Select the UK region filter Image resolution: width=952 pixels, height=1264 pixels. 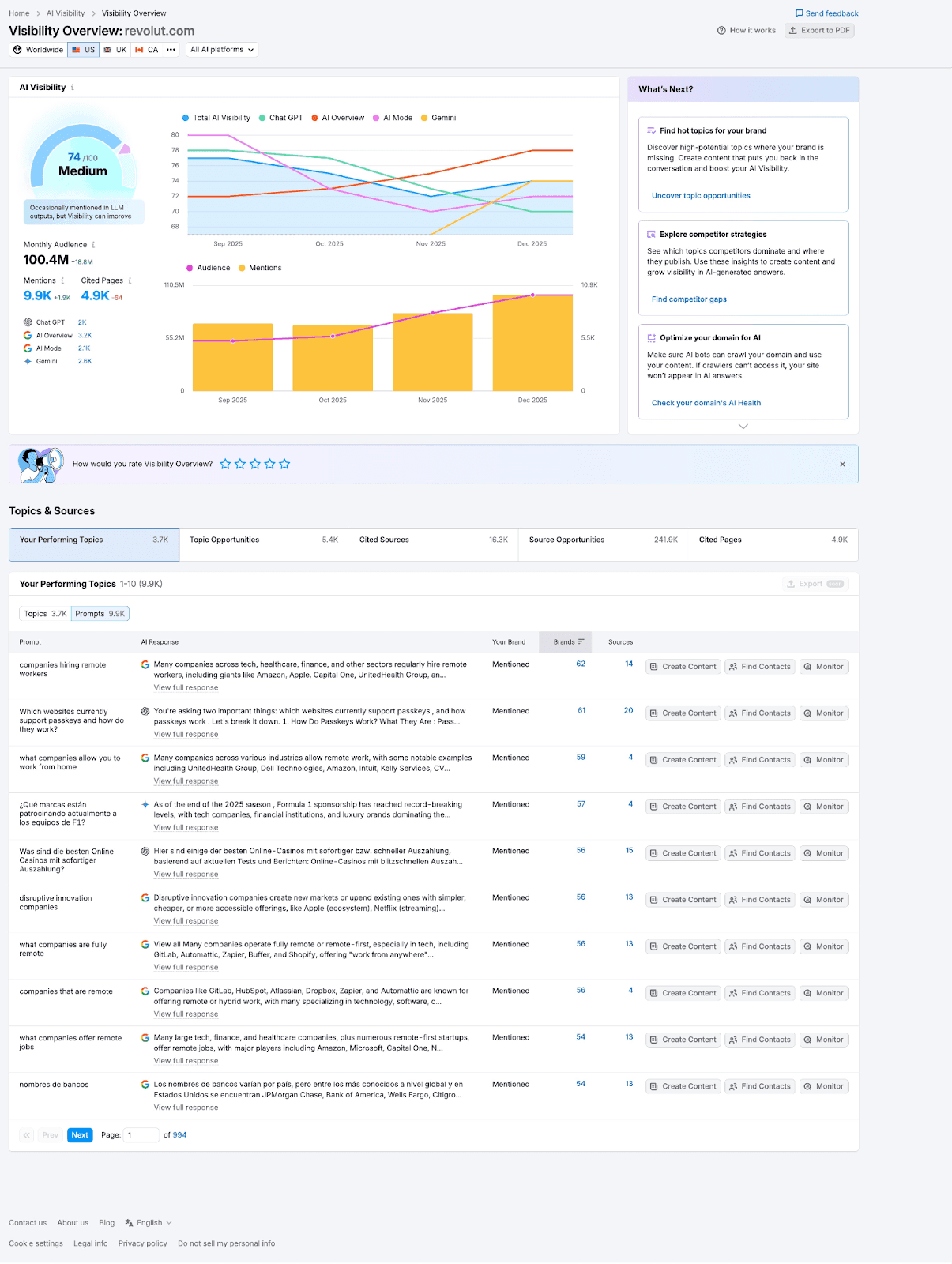(x=115, y=50)
